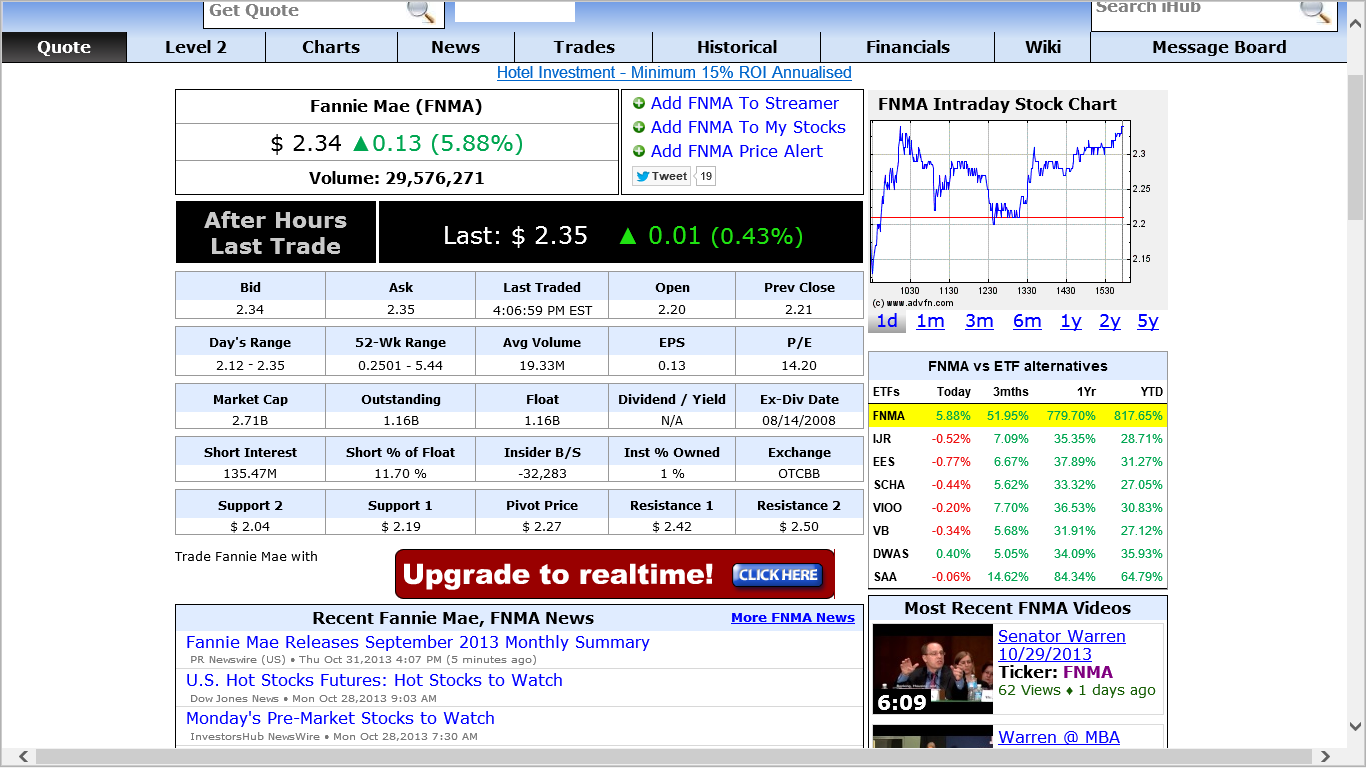
Task: Open Fannie Mae Releases September 2013 Monthly Summary
Action: 418,642
